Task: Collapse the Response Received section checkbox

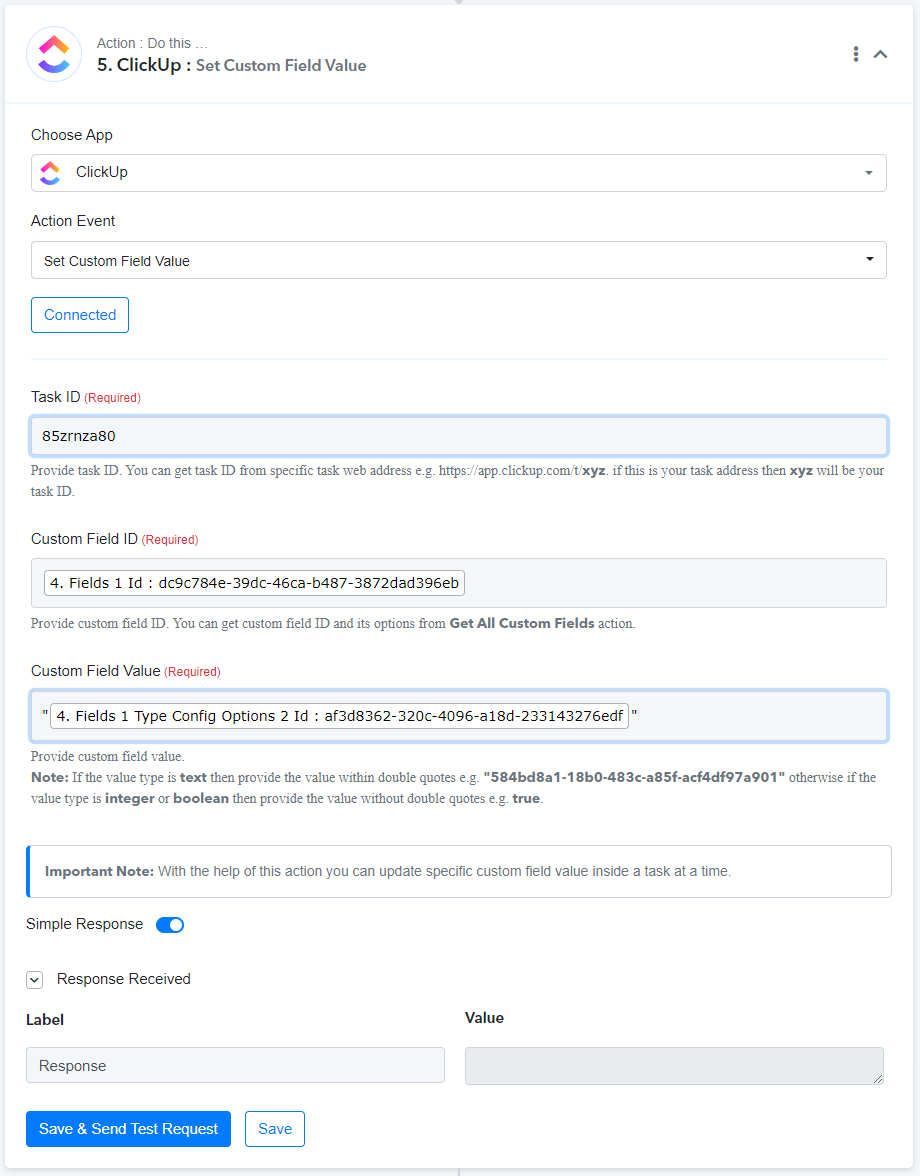Action: [x=34, y=980]
